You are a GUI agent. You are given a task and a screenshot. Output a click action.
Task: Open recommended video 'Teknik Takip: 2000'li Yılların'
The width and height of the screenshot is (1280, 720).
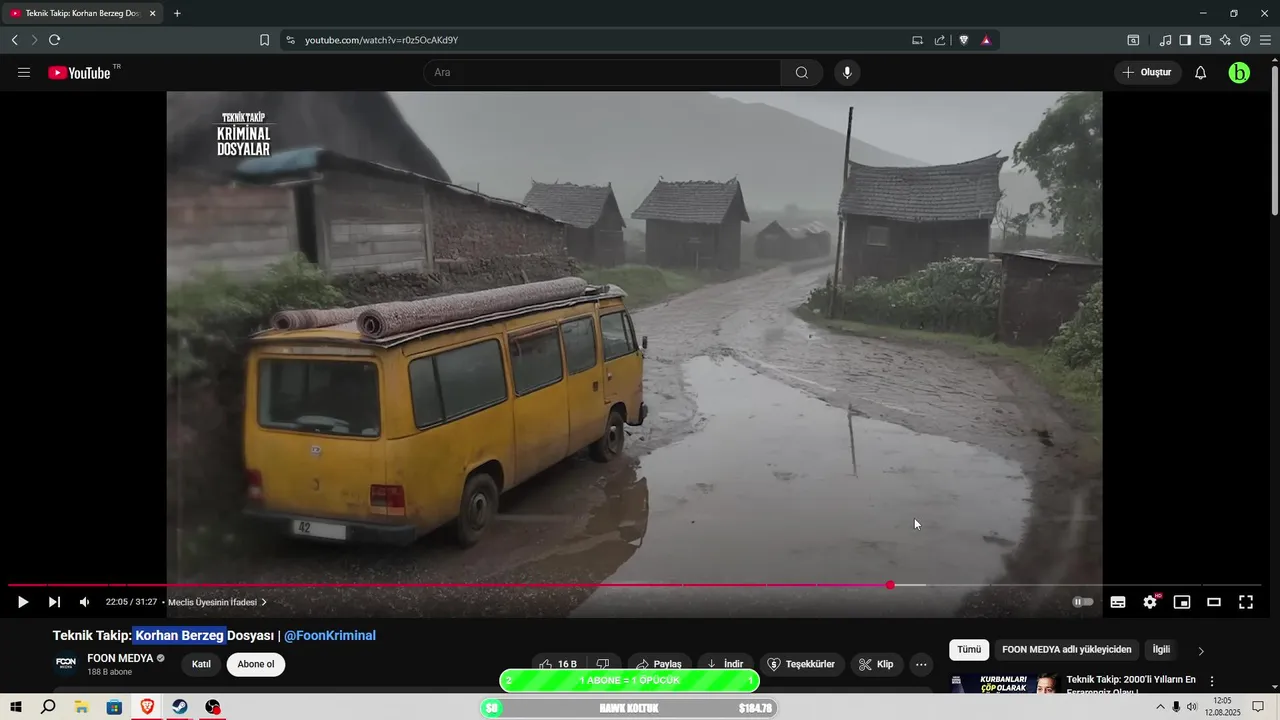tap(1131, 685)
